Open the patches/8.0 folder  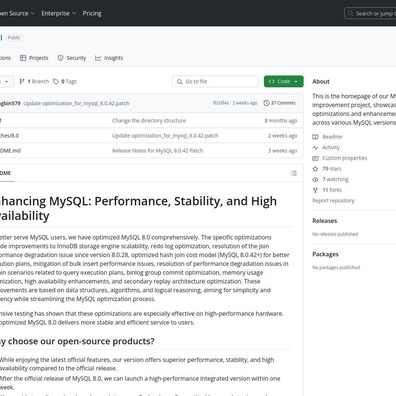(x=9, y=136)
